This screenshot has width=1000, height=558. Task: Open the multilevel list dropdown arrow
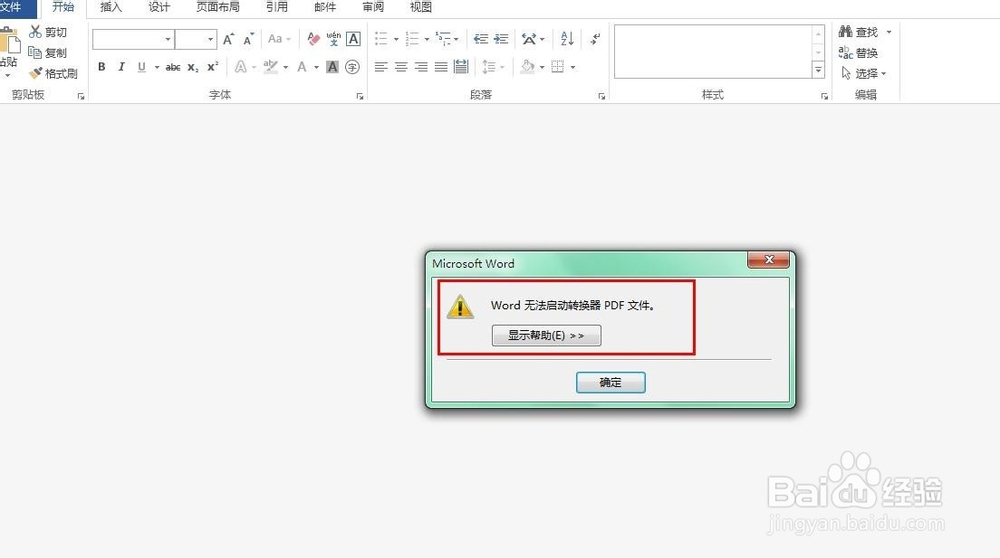(x=456, y=40)
